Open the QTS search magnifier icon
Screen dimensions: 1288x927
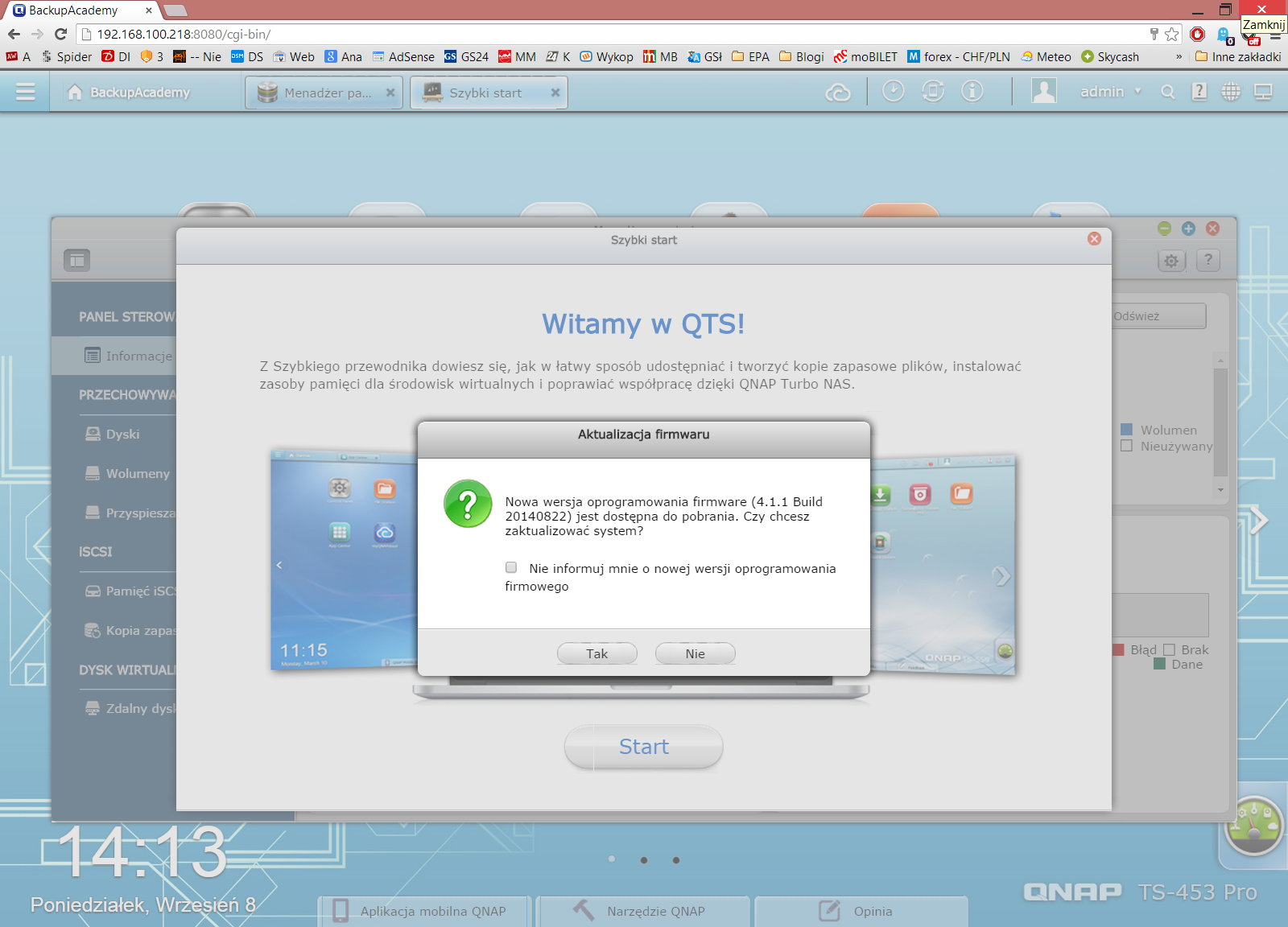pyautogui.click(x=1168, y=93)
